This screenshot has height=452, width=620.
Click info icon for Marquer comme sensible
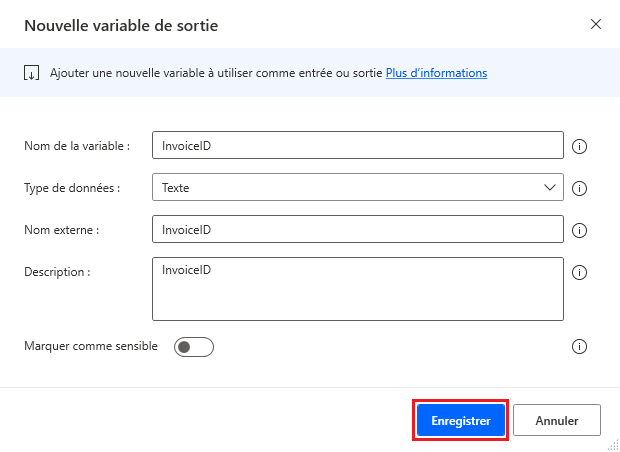[x=578, y=347]
